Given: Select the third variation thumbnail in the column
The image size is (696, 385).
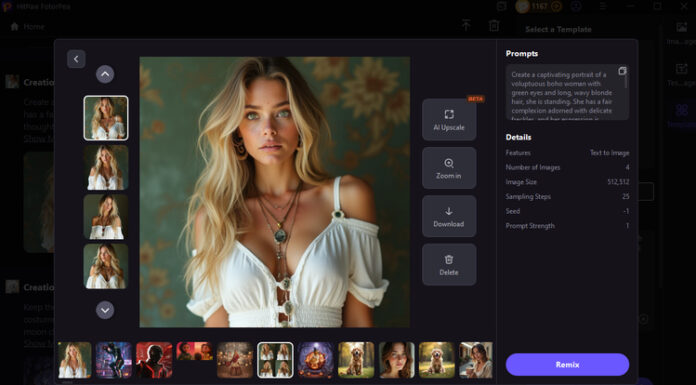Looking at the screenshot, I should pos(106,217).
